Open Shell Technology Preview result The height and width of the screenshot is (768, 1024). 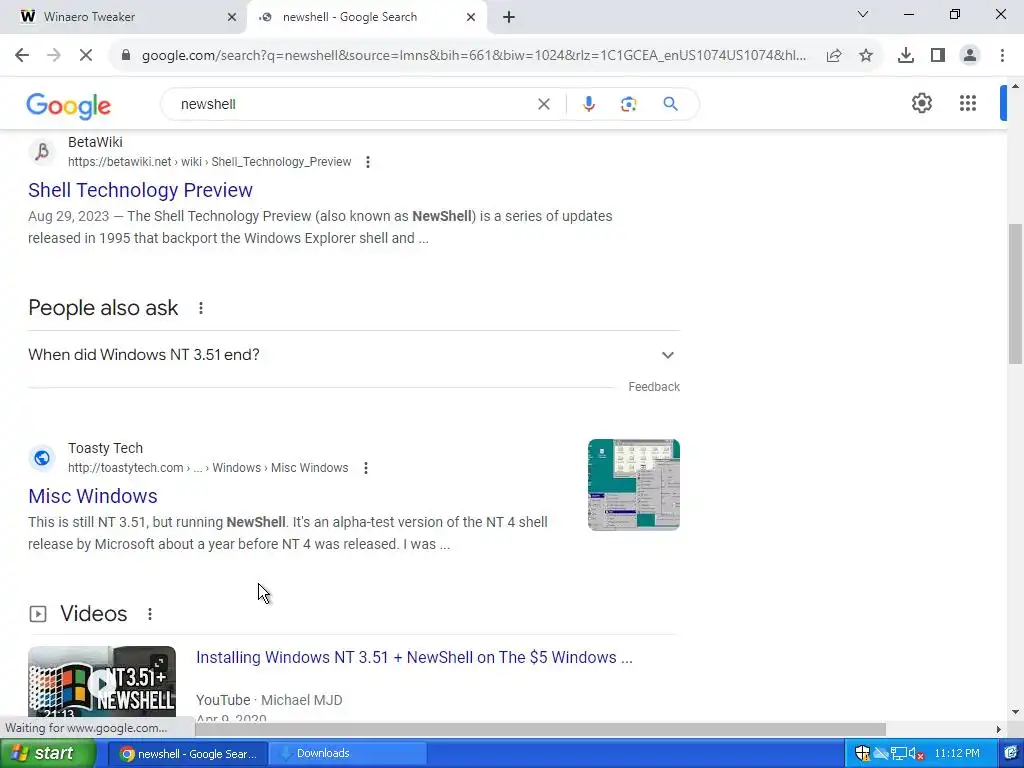pyautogui.click(x=140, y=190)
